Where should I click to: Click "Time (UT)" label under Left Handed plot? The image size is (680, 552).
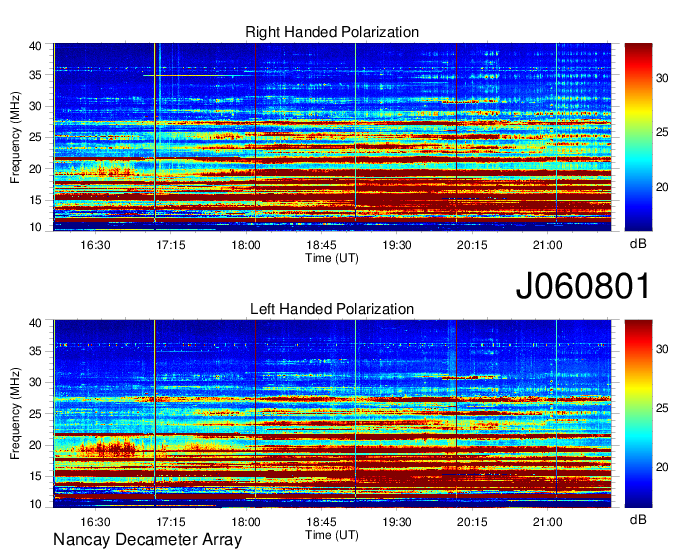click(x=332, y=535)
